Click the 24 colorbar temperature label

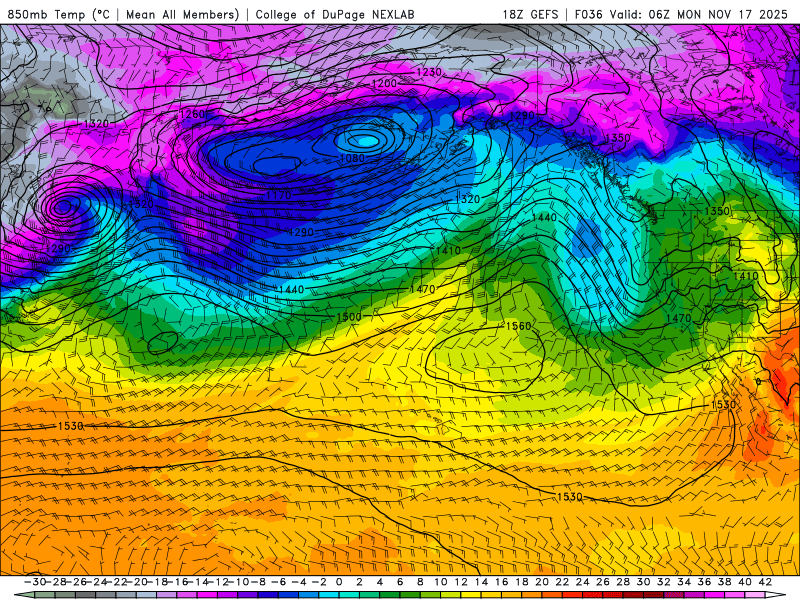[582, 582]
